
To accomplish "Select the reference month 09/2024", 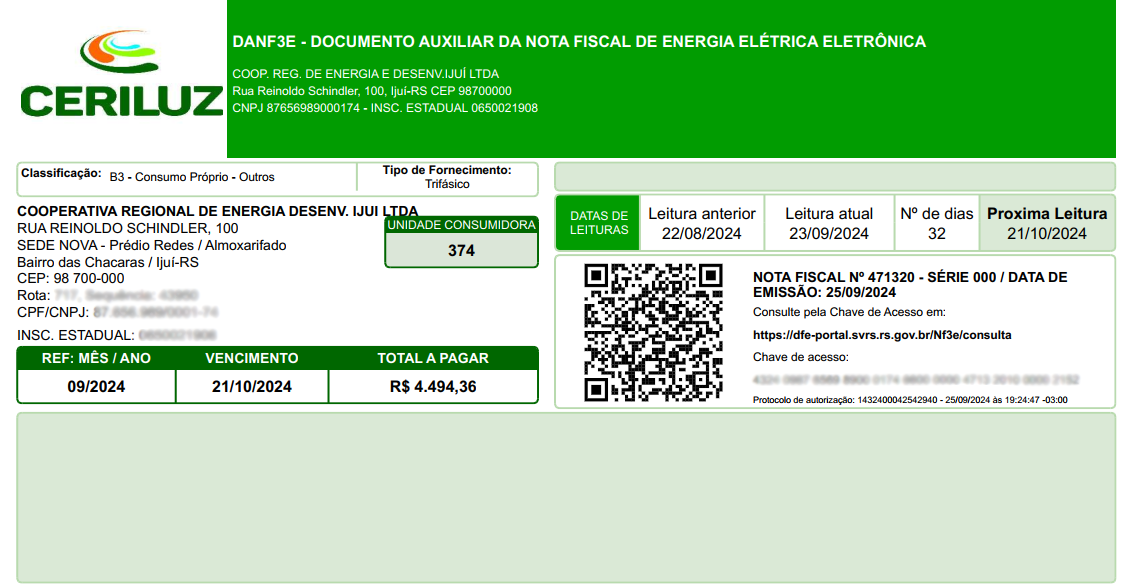I will [96, 387].
